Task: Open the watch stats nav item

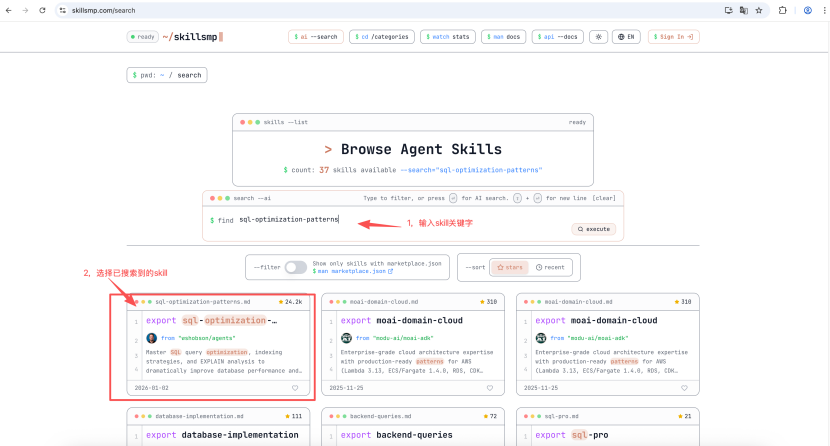Action: [x=446, y=37]
